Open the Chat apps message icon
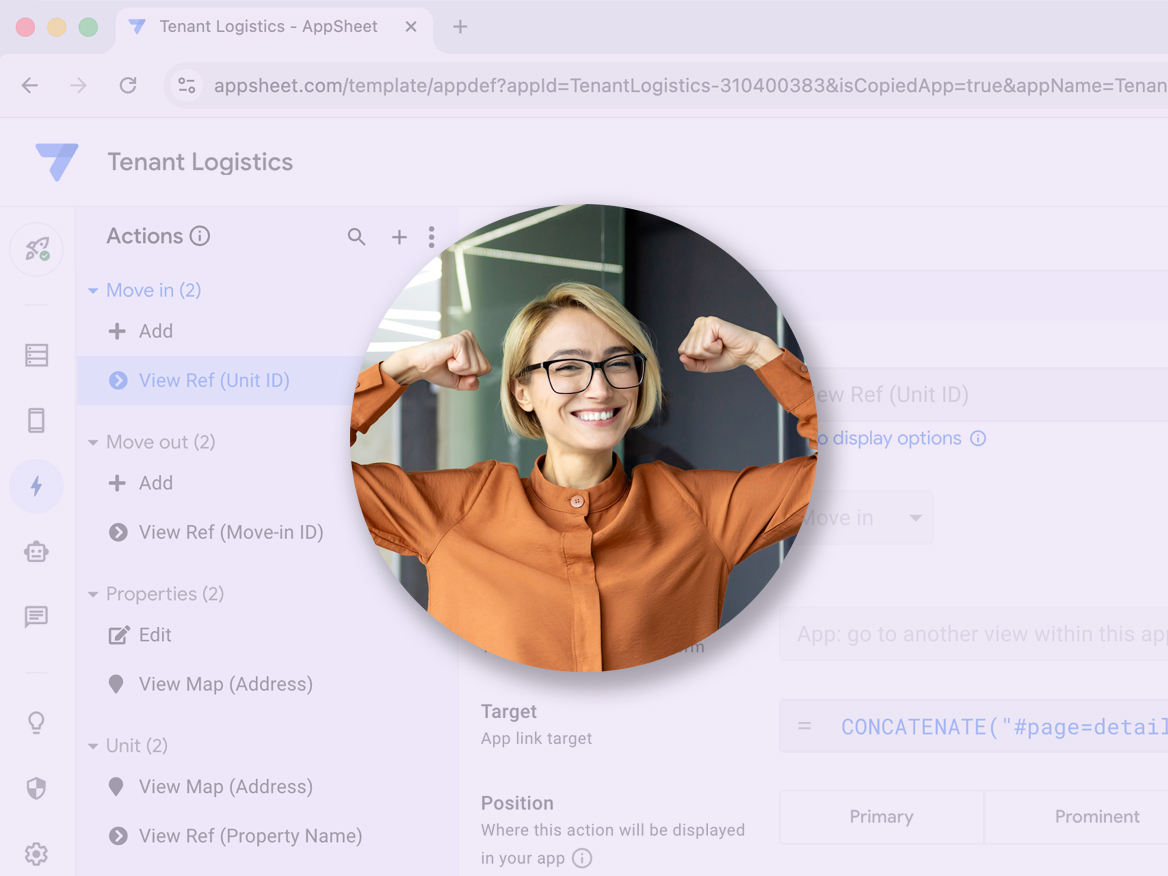Image resolution: width=1168 pixels, height=876 pixels. (x=36, y=617)
